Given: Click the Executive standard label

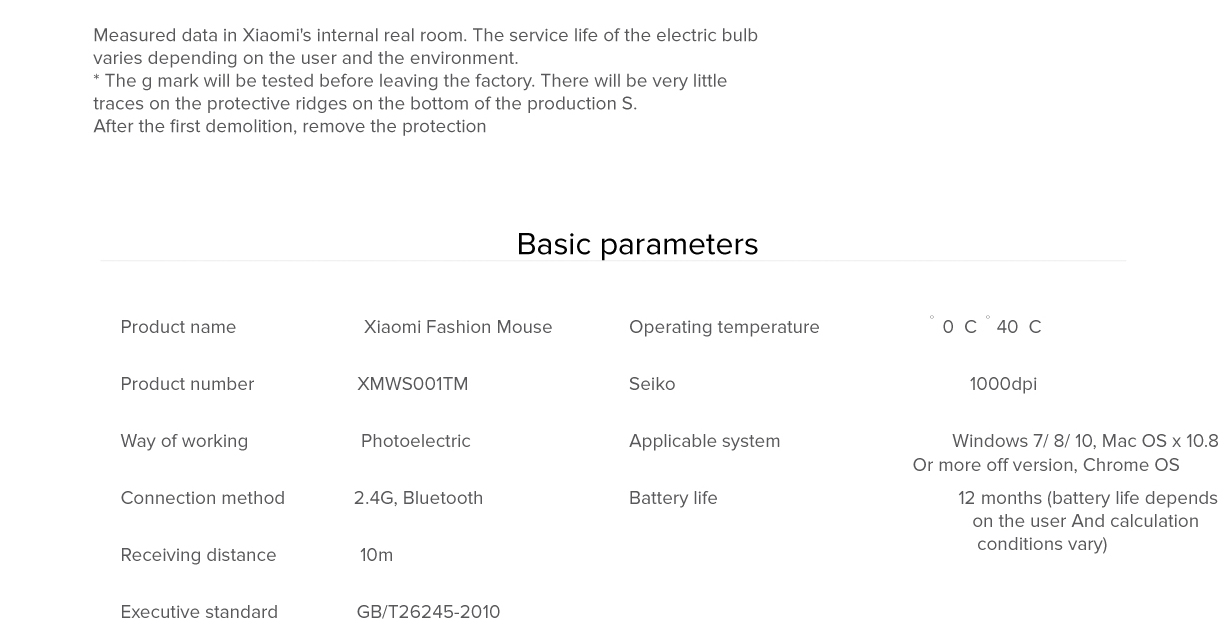Looking at the screenshot, I should coord(199,612).
